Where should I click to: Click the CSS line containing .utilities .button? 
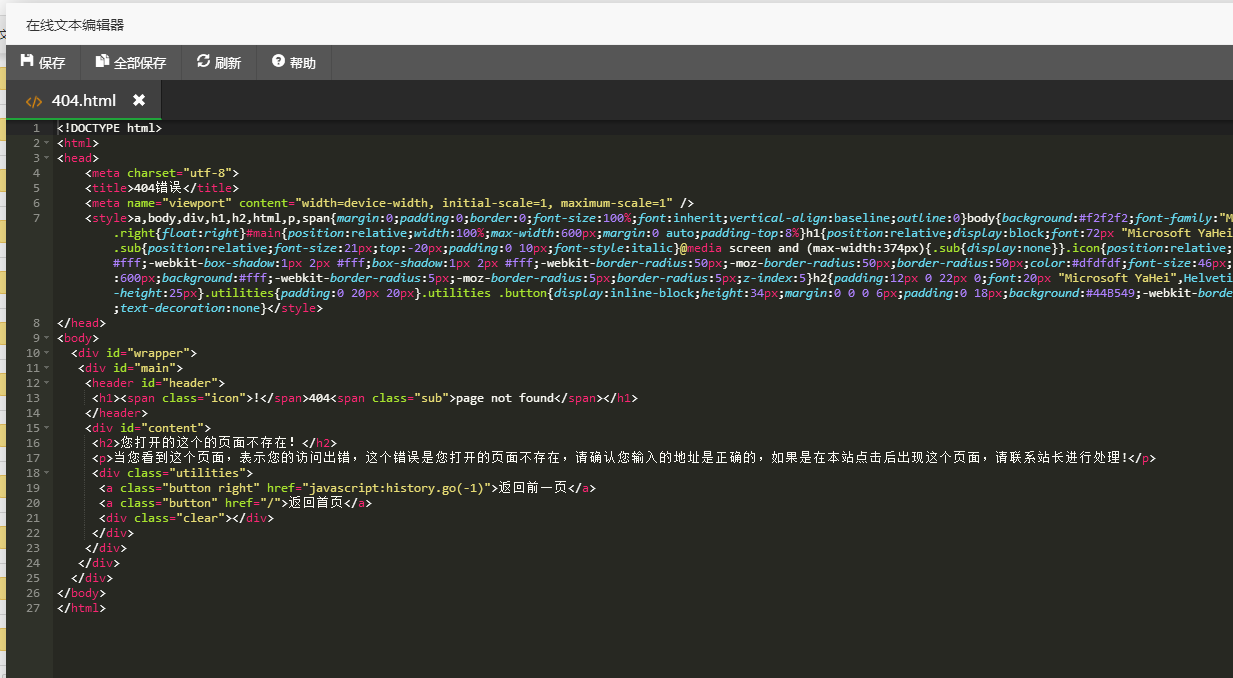(x=673, y=293)
